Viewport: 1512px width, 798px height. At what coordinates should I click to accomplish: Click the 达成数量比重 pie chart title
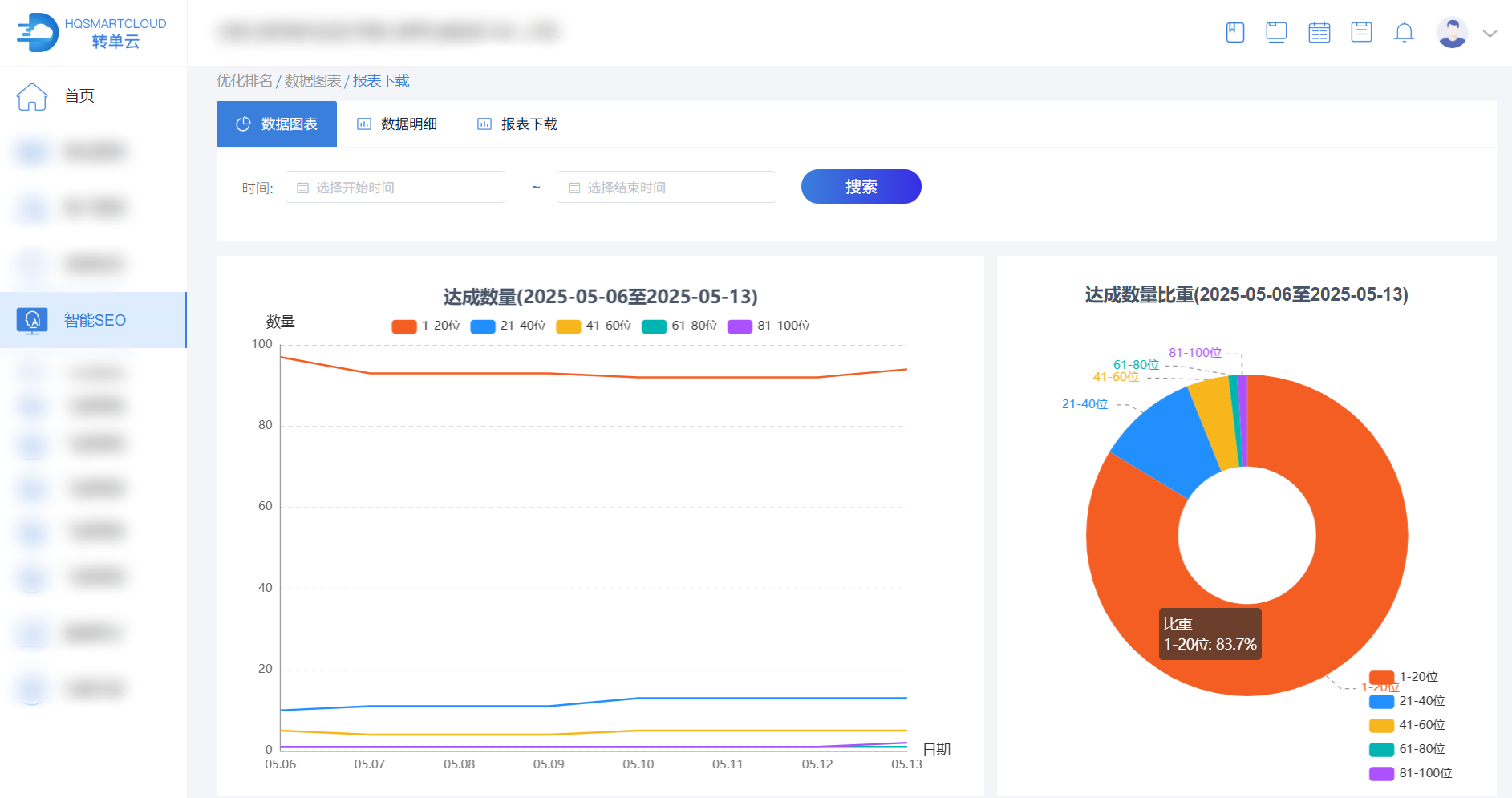1246,295
